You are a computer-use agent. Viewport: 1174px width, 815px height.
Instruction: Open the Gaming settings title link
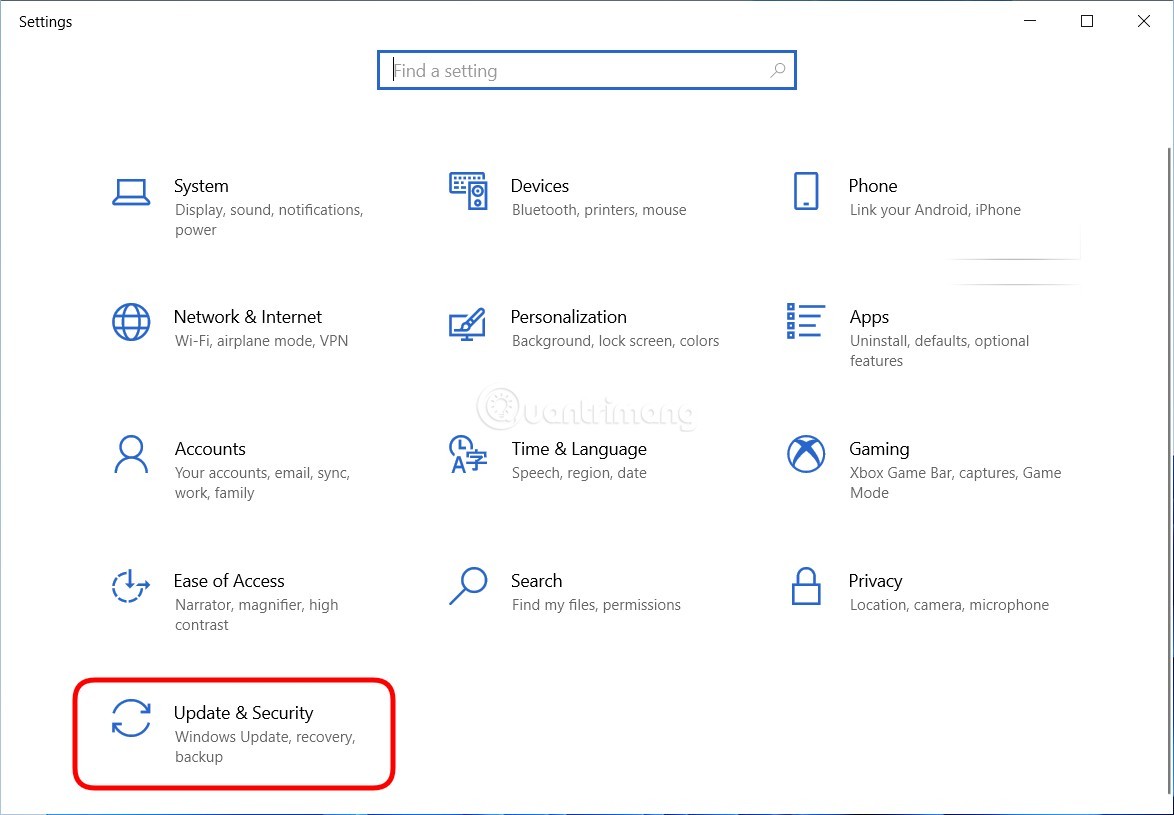pos(879,449)
